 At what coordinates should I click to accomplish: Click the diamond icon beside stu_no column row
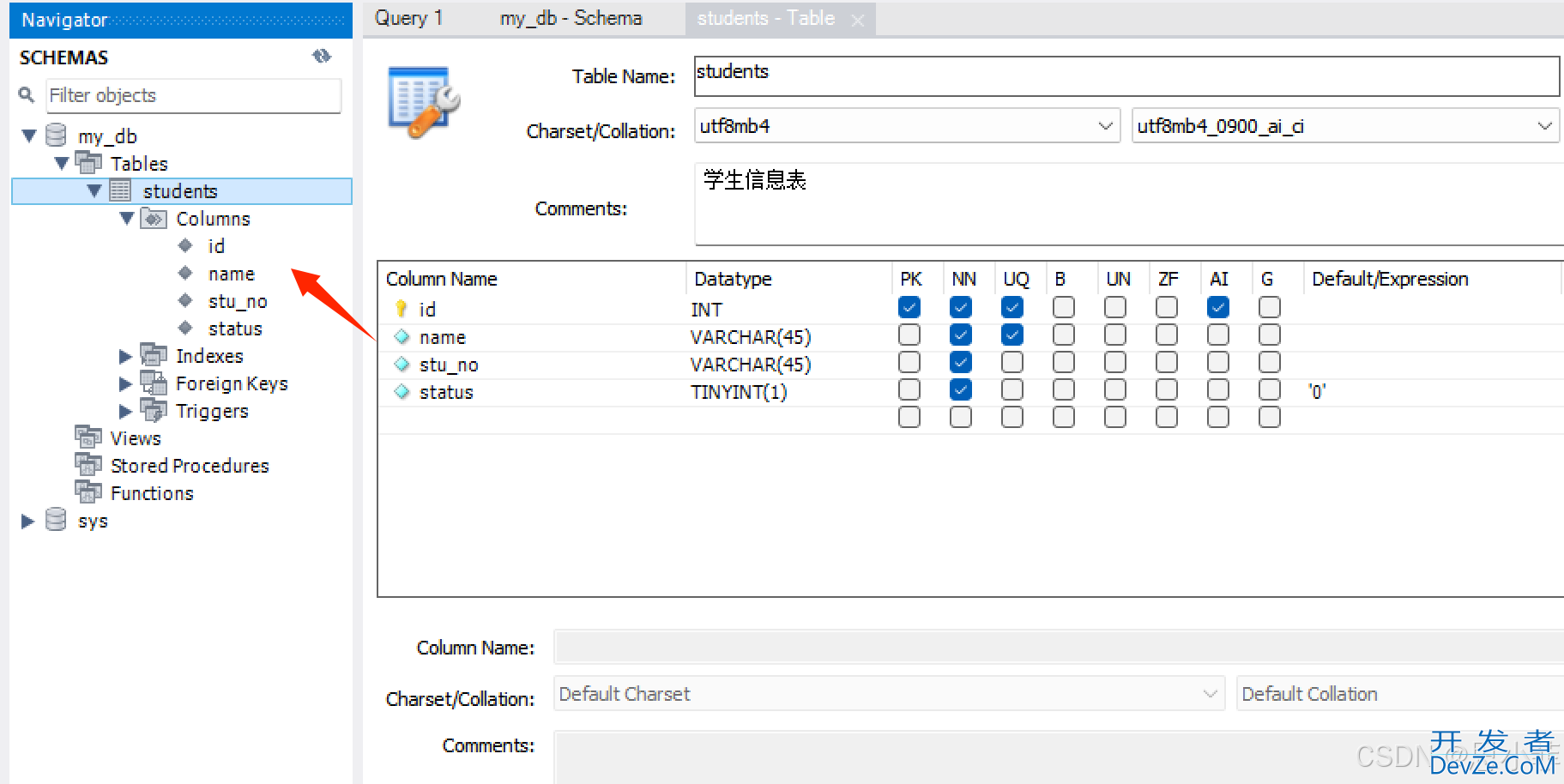point(402,364)
